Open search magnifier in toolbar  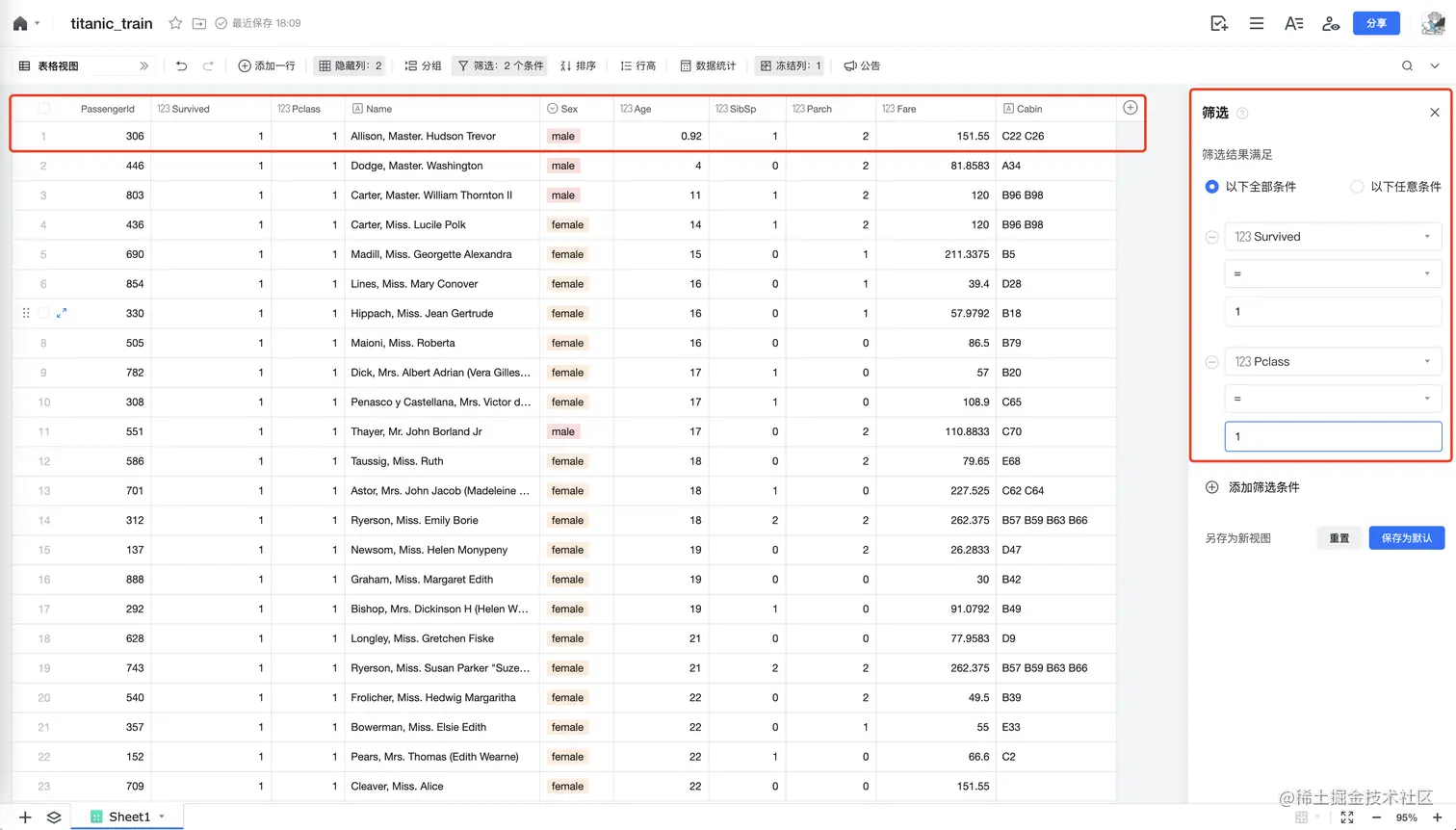(x=1407, y=65)
